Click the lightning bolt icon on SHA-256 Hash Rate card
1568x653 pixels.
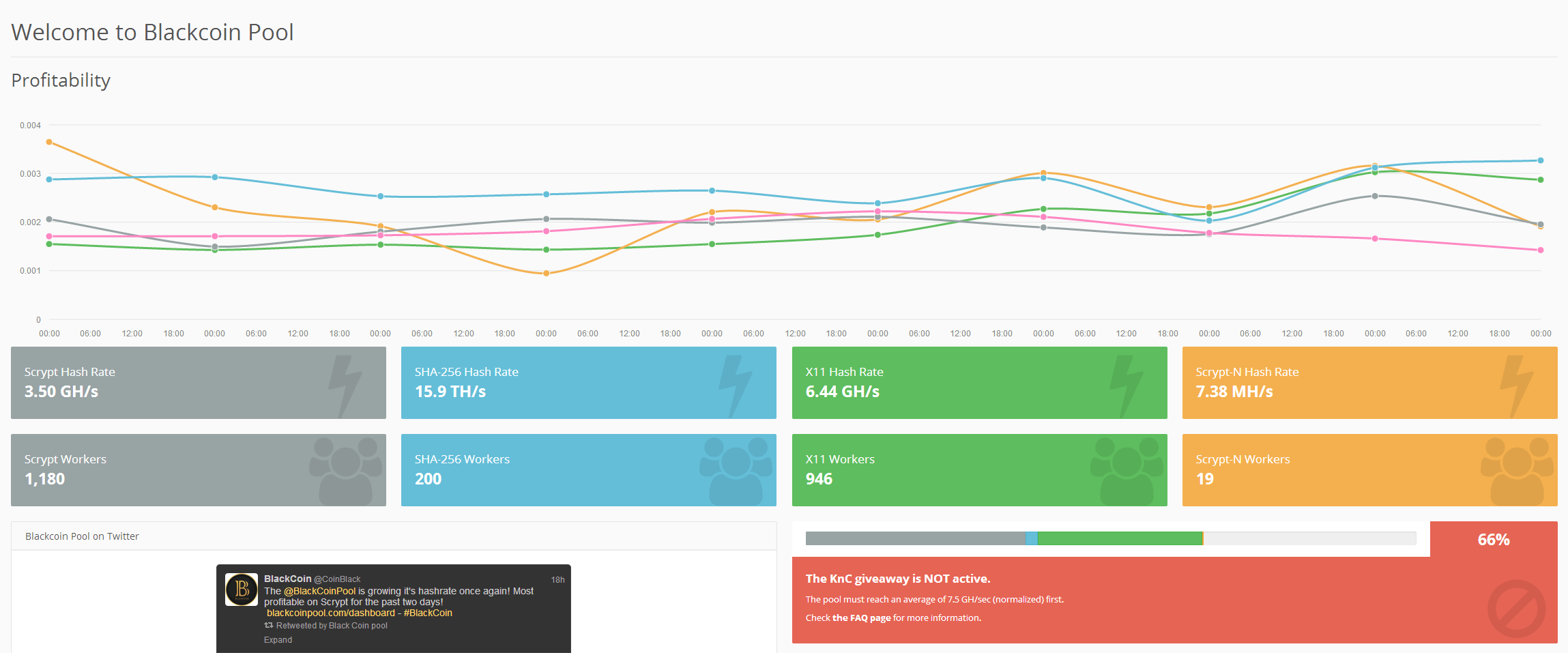click(x=736, y=386)
